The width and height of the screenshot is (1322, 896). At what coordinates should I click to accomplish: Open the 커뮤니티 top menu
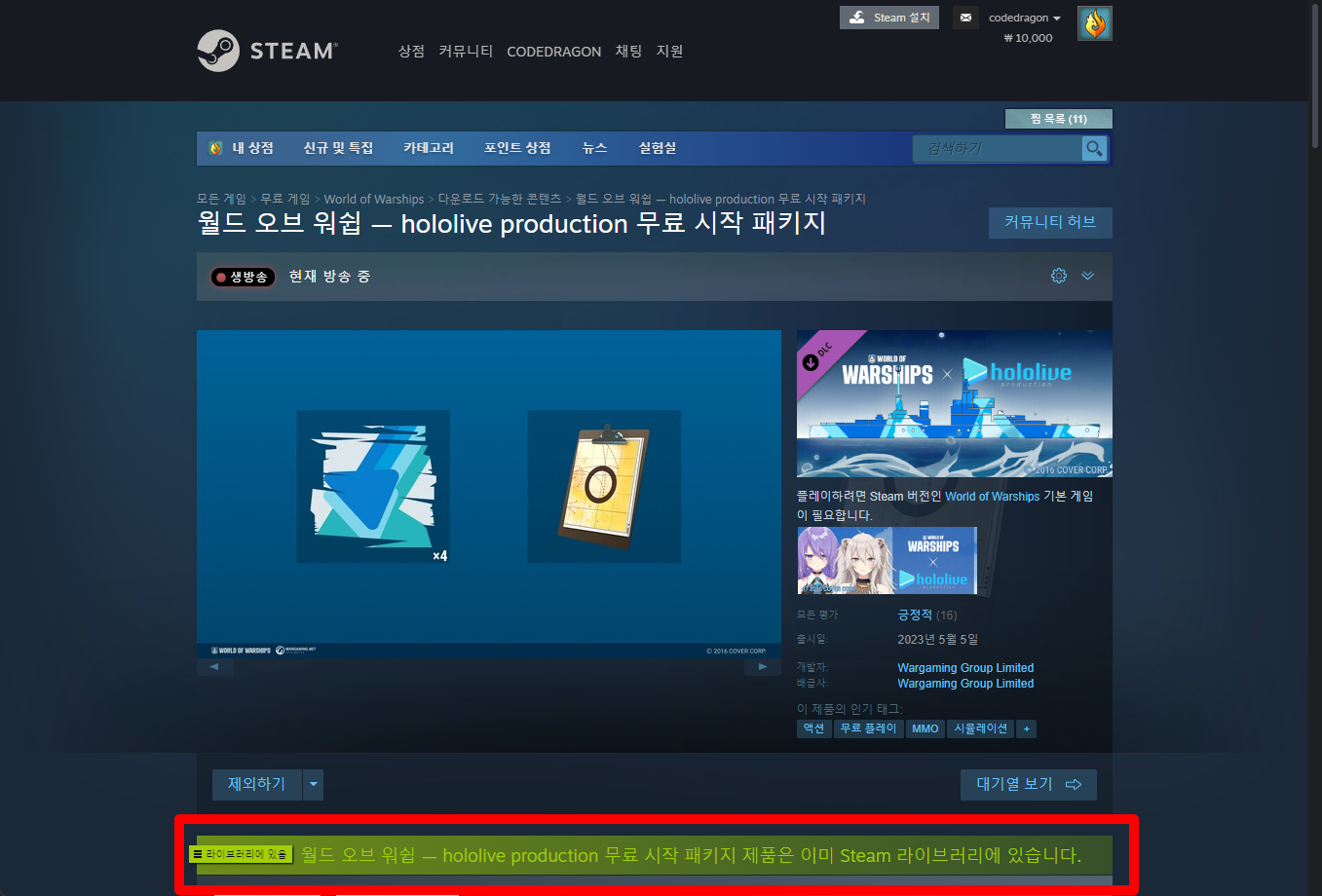click(466, 51)
